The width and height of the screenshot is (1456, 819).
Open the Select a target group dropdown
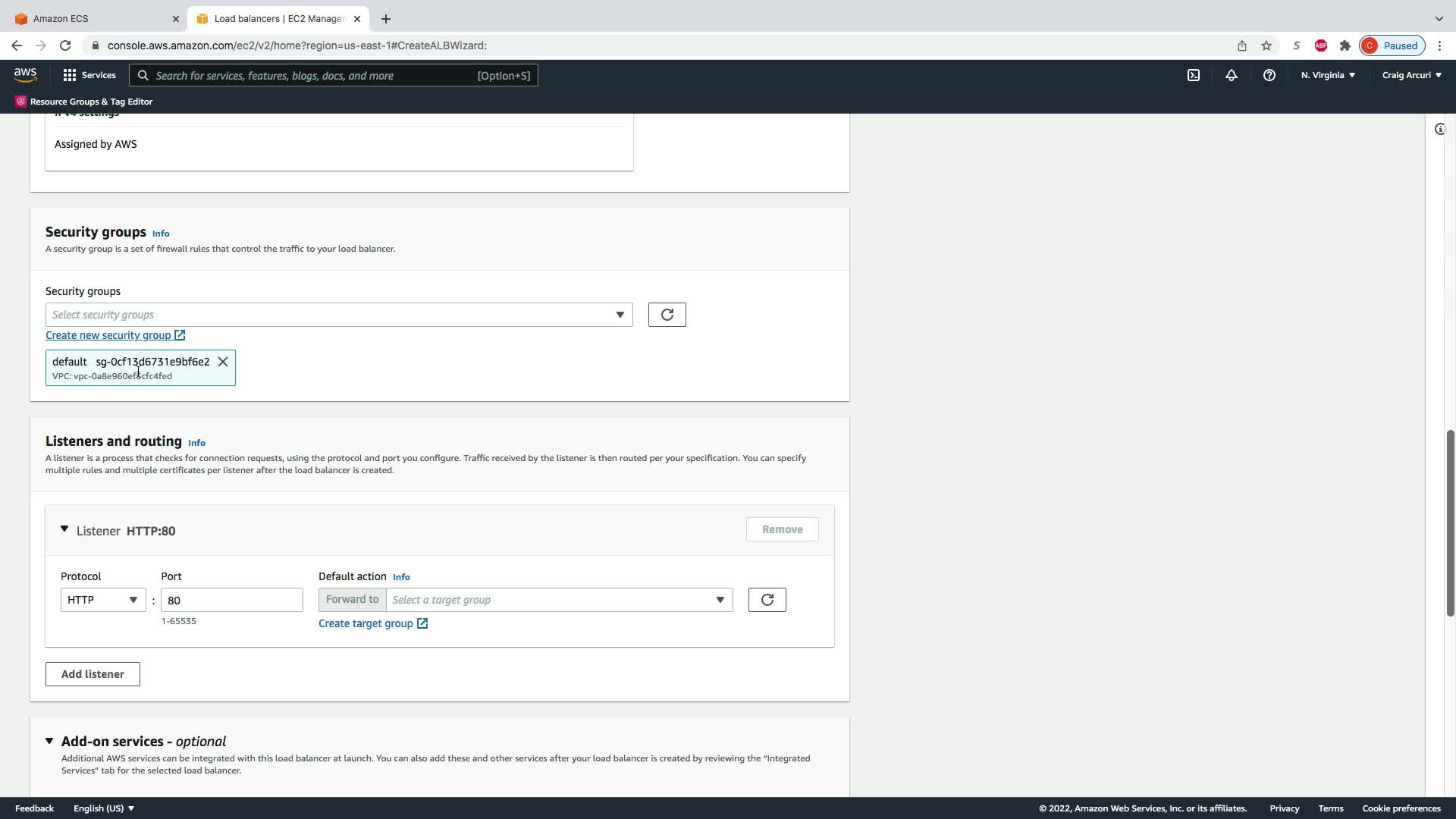[x=559, y=600]
